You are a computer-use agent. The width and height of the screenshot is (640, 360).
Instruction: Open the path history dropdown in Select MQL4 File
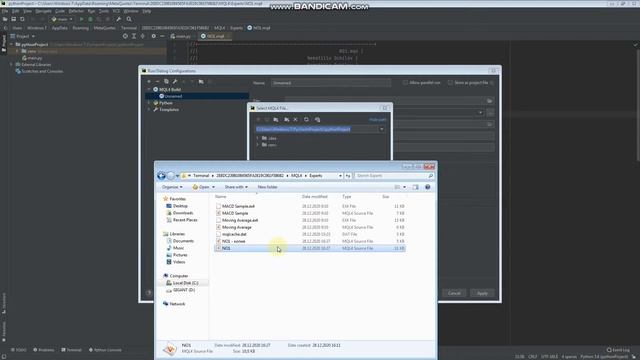click(382, 129)
